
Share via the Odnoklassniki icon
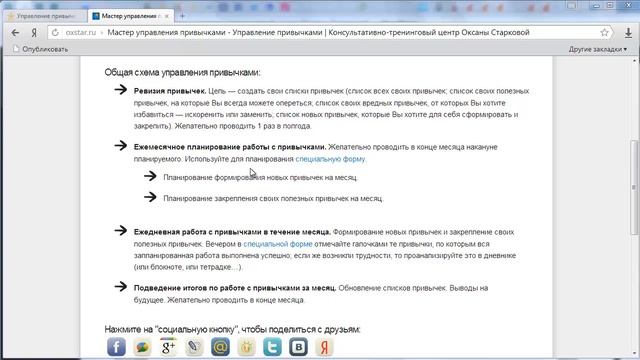tap(247, 347)
